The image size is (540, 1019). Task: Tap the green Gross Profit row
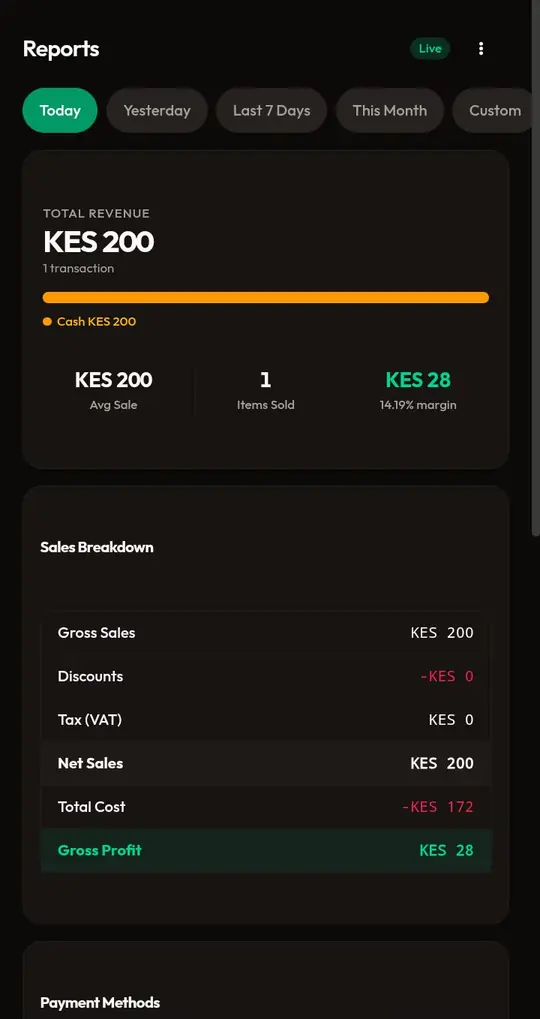coord(266,851)
